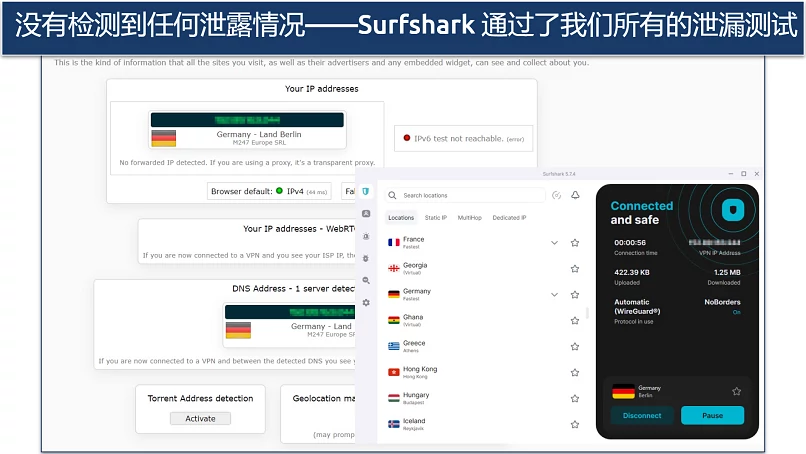Click the masked IP address bar in Your IP addresses
Viewport: 806px width, 454px height.
point(247,120)
